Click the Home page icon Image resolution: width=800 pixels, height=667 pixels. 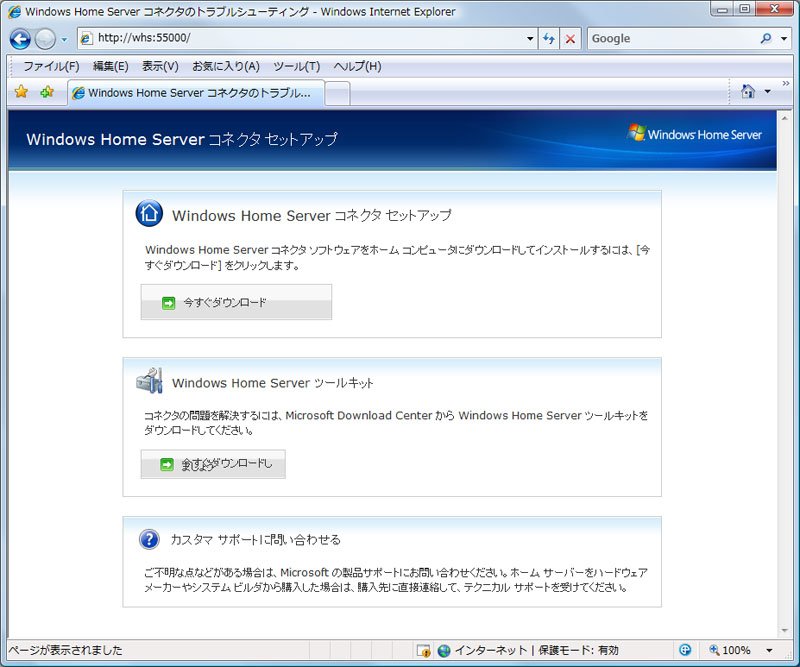[x=748, y=91]
